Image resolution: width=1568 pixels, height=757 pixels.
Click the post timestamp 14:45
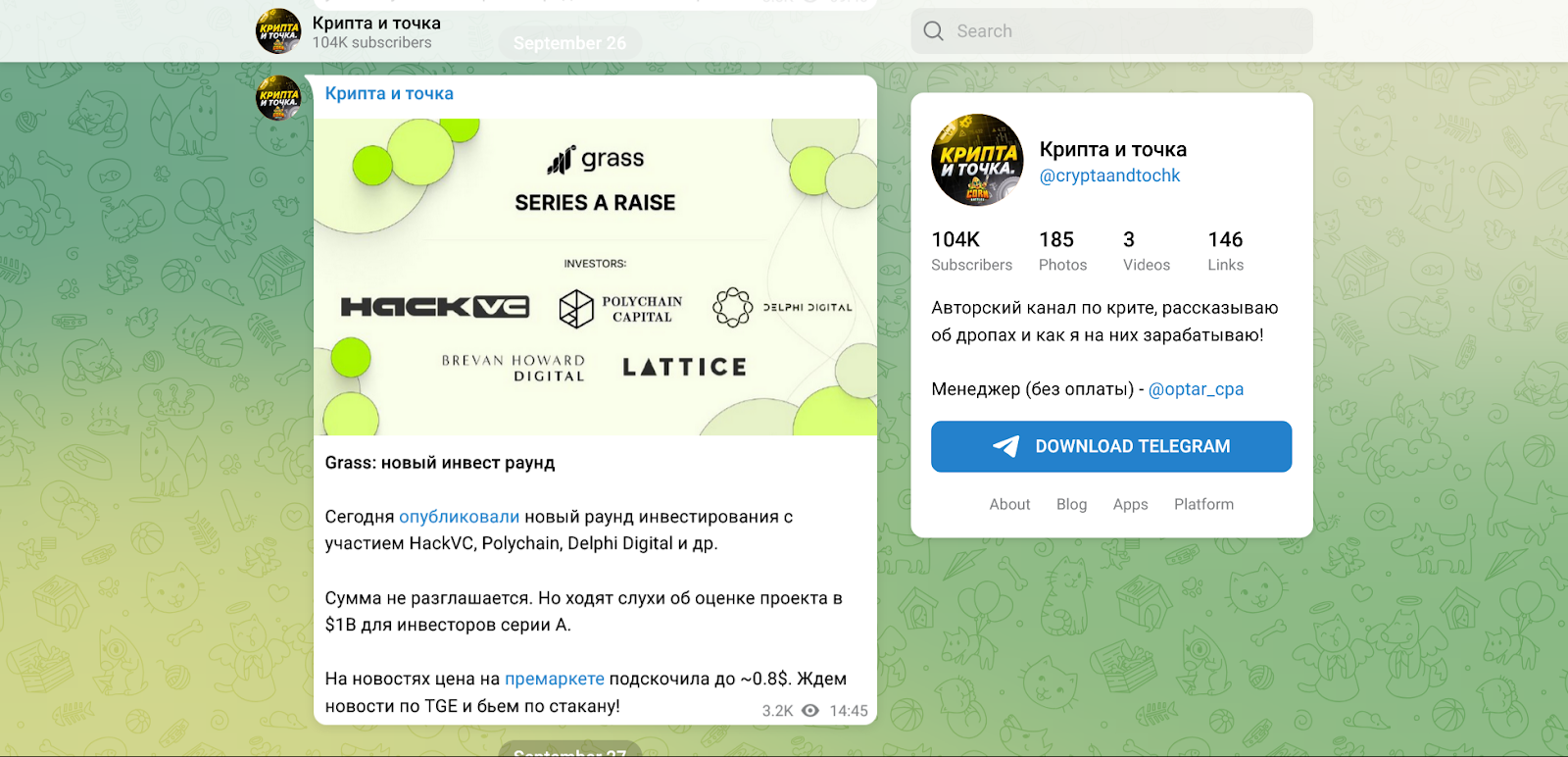tap(849, 711)
